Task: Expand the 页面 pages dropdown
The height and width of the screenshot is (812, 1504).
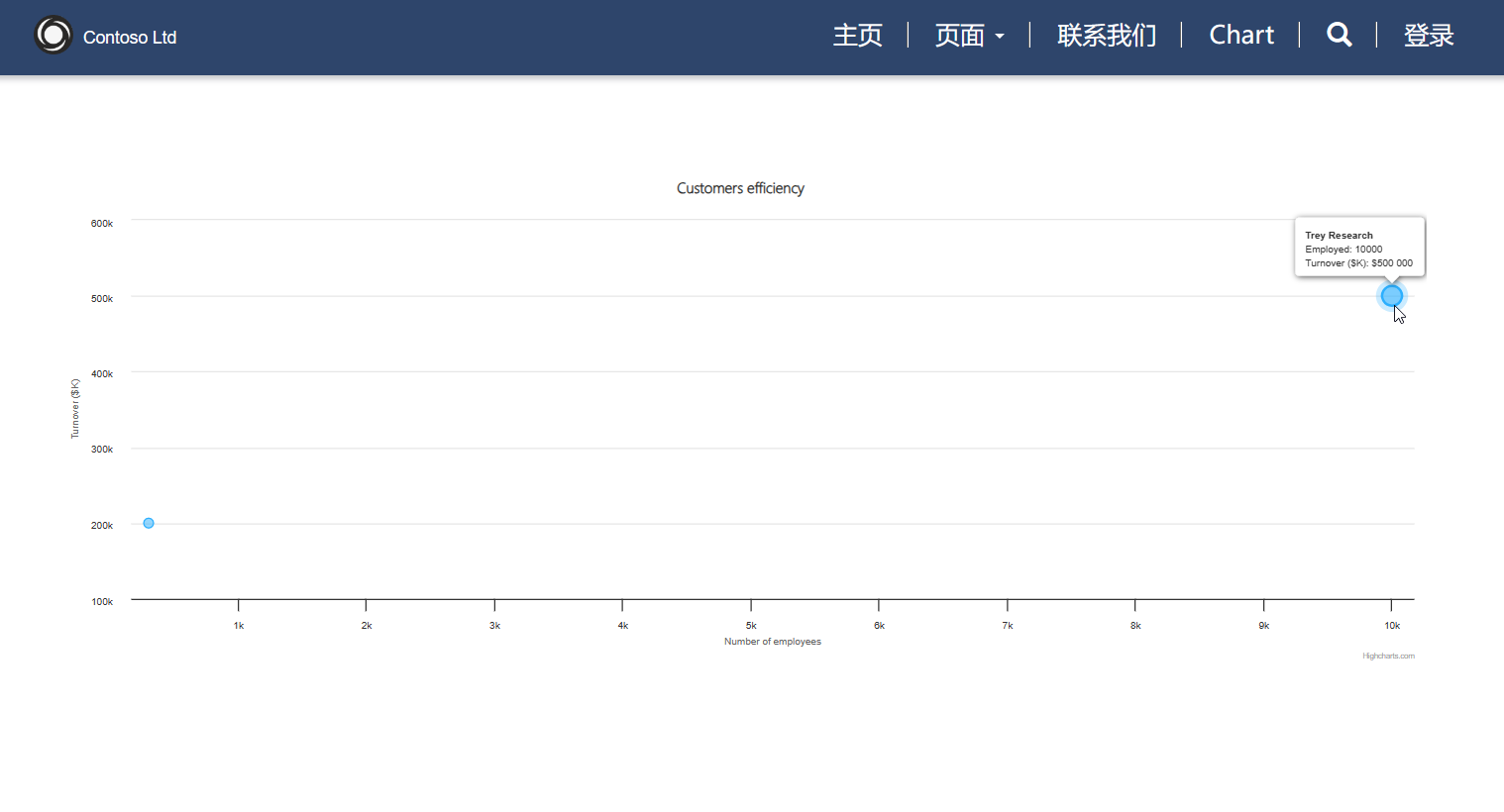Action: [x=969, y=36]
